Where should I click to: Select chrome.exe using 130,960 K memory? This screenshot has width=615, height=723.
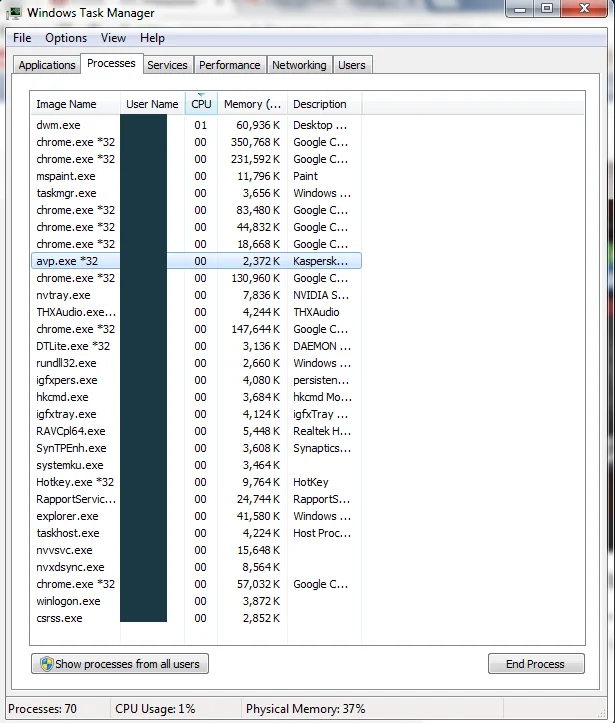click(196, 278)
